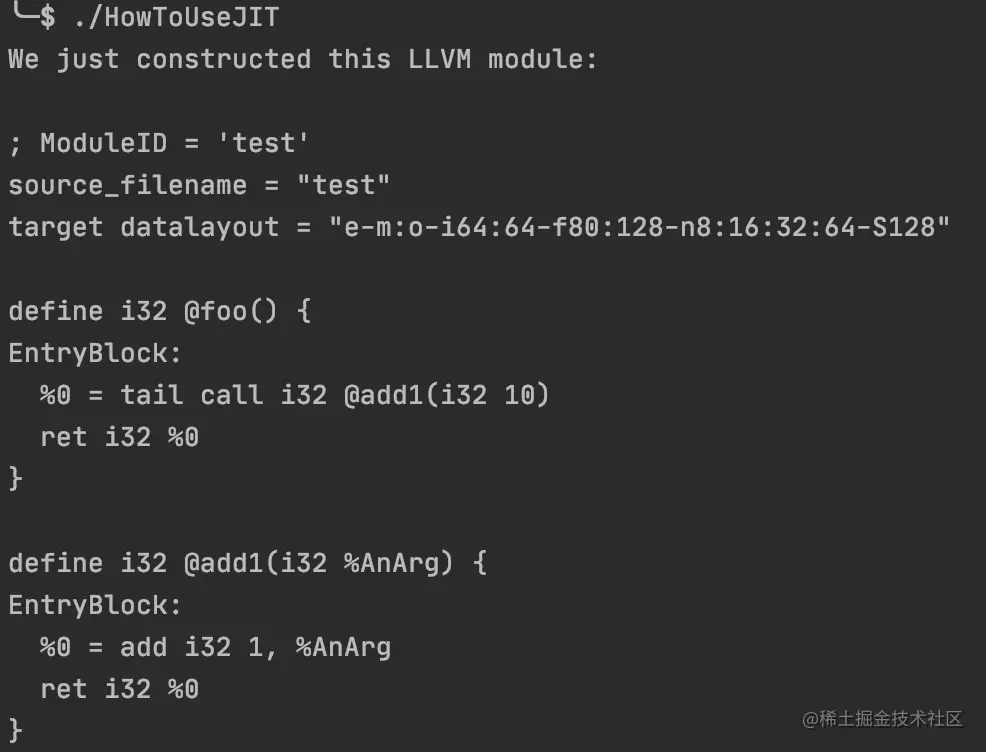986x752 pixels.
Task: Click the 'We just constructed this LLVM module' line
Action: click(302, 59)
